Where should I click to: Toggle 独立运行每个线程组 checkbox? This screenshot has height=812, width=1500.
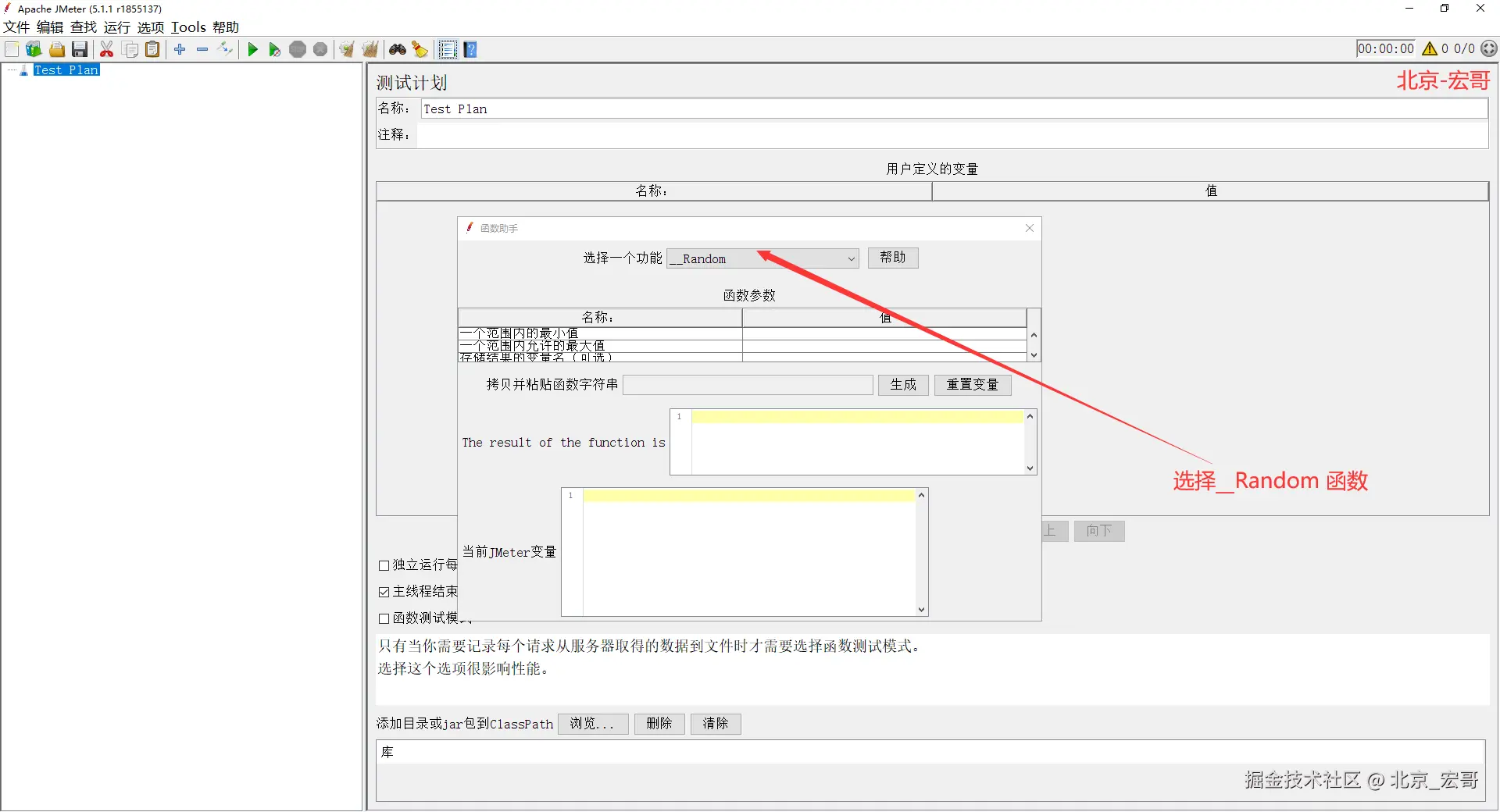384,565
